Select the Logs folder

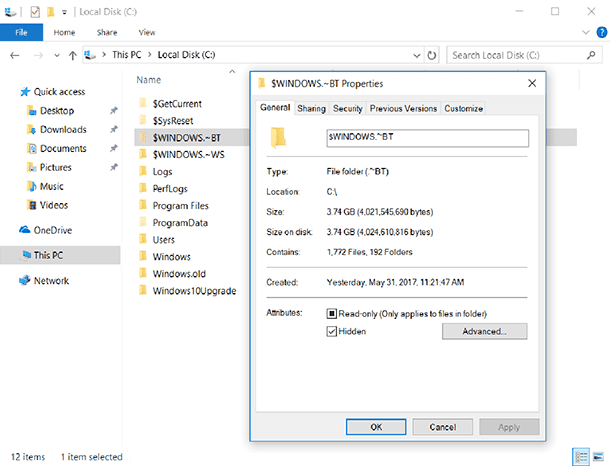click(x=162, y=172)
